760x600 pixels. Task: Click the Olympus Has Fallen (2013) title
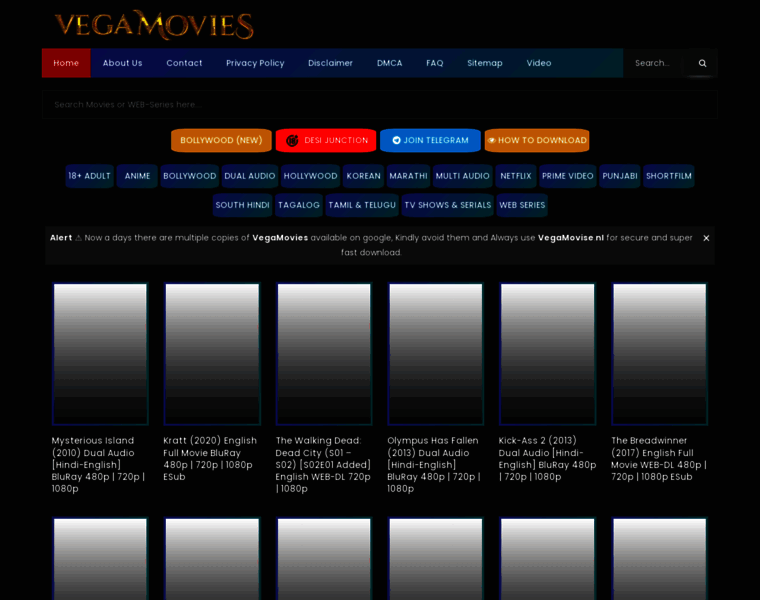click(x=434, y=464)
